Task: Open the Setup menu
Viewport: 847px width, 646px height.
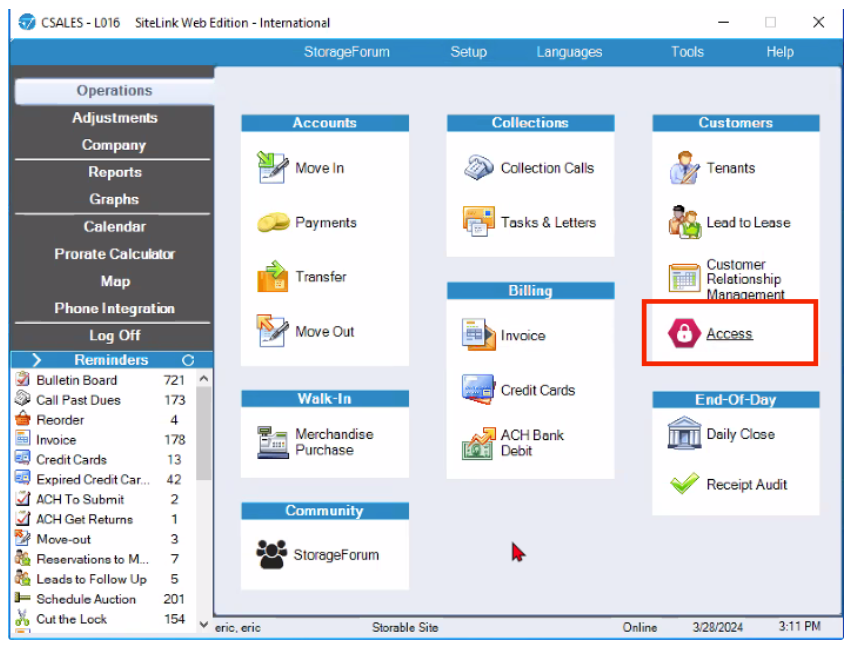Action: (x=468, y=52)
